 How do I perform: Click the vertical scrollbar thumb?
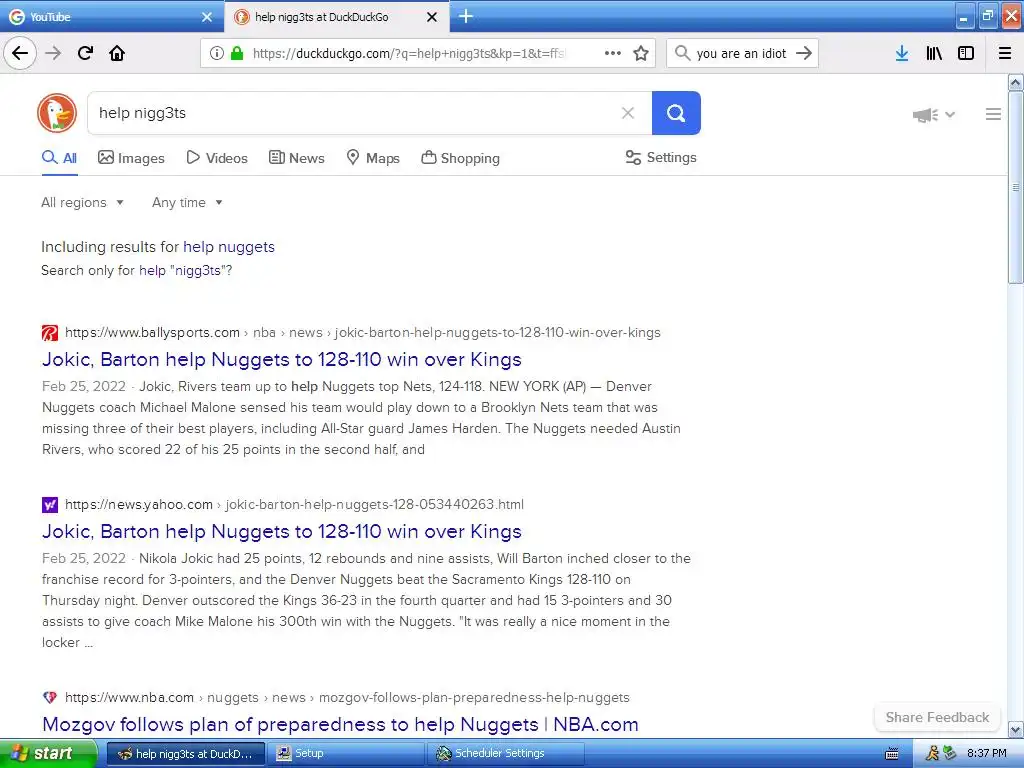[1015, 187]
